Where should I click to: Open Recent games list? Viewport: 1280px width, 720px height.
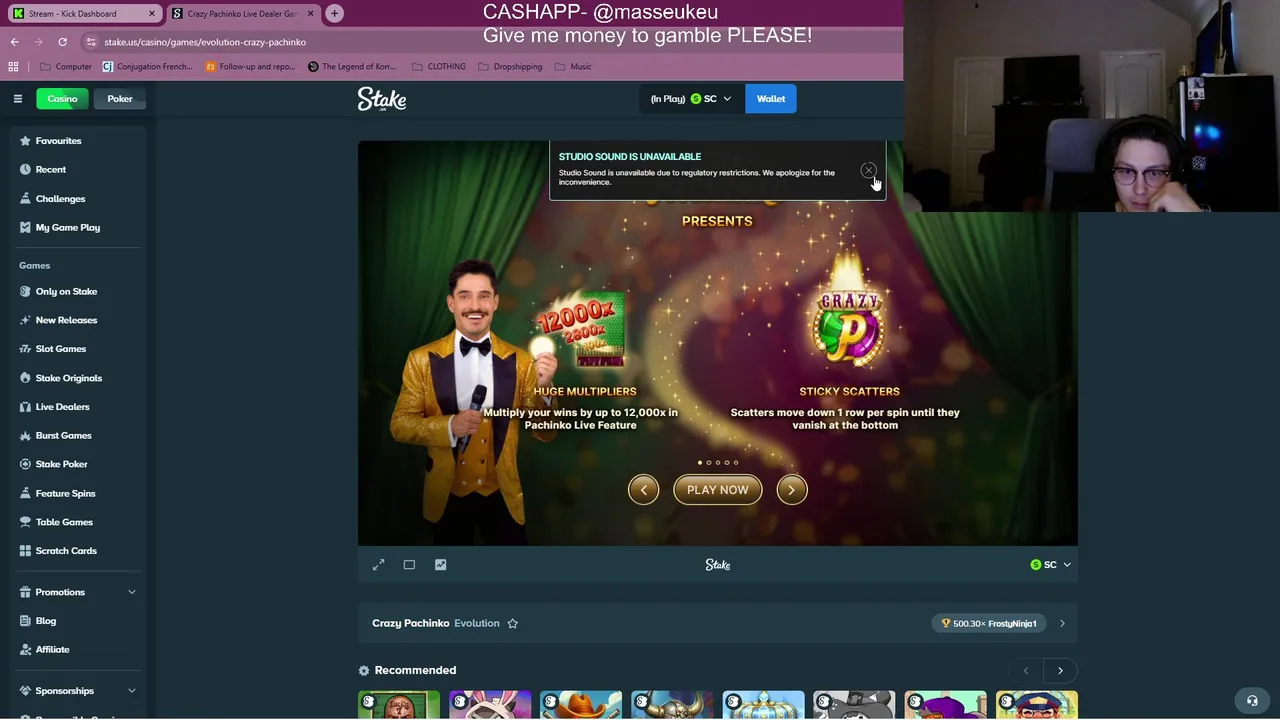coord(50,170)
